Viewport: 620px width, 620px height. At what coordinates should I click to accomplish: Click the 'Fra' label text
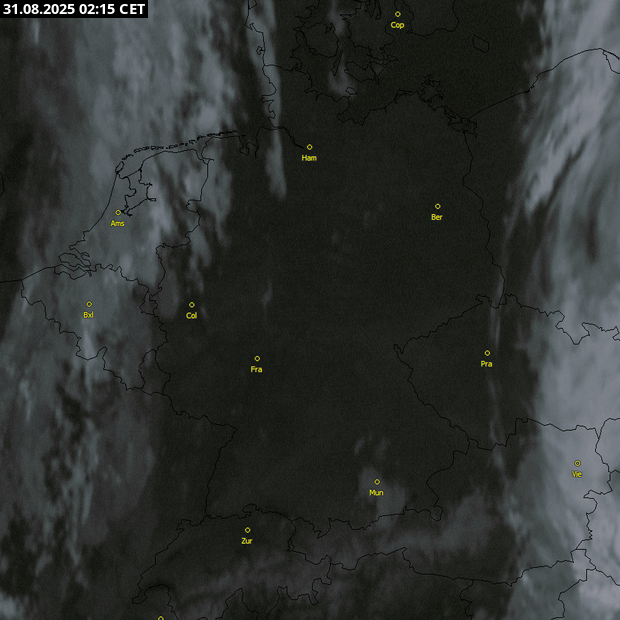point(256,369)
